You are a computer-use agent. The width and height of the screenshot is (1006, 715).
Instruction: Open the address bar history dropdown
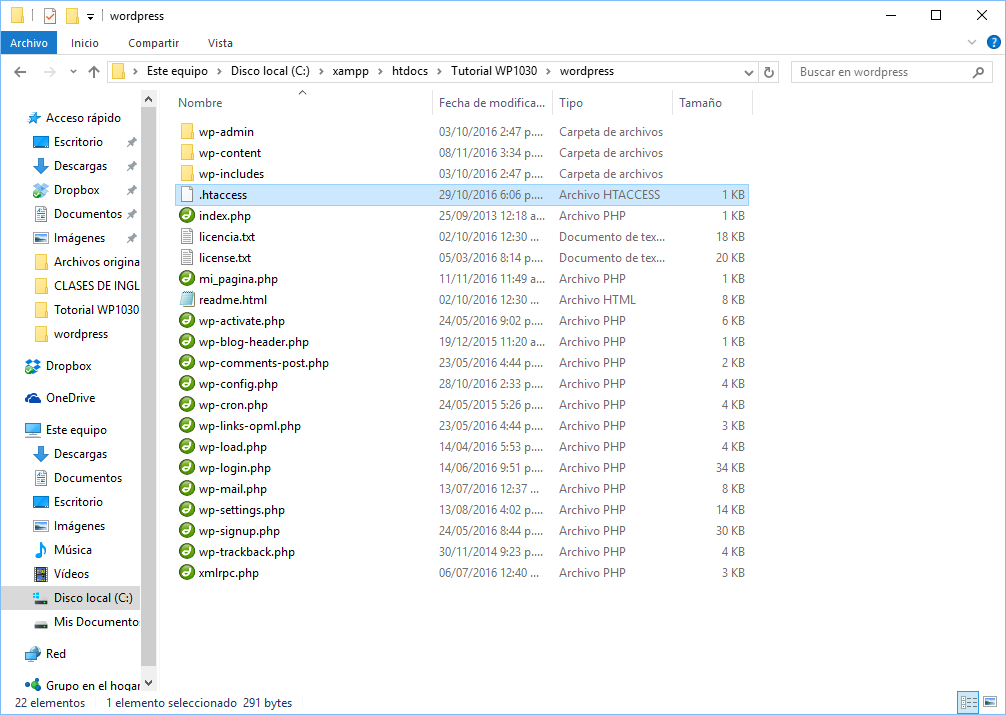[x=748, y=72]
